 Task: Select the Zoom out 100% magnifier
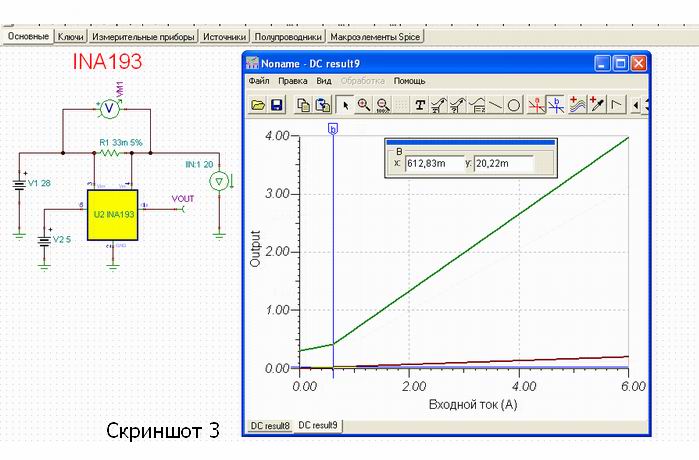coord(382,105)
